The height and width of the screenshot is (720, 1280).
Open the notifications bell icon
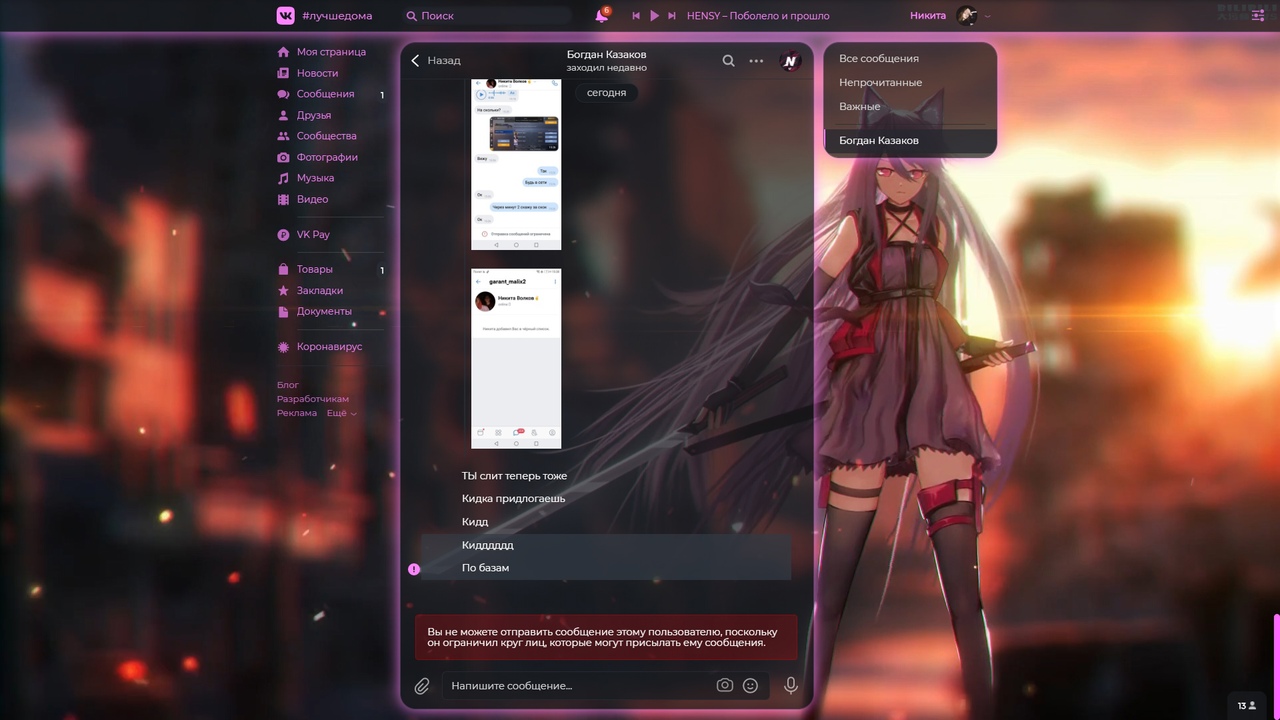(601, 16)
